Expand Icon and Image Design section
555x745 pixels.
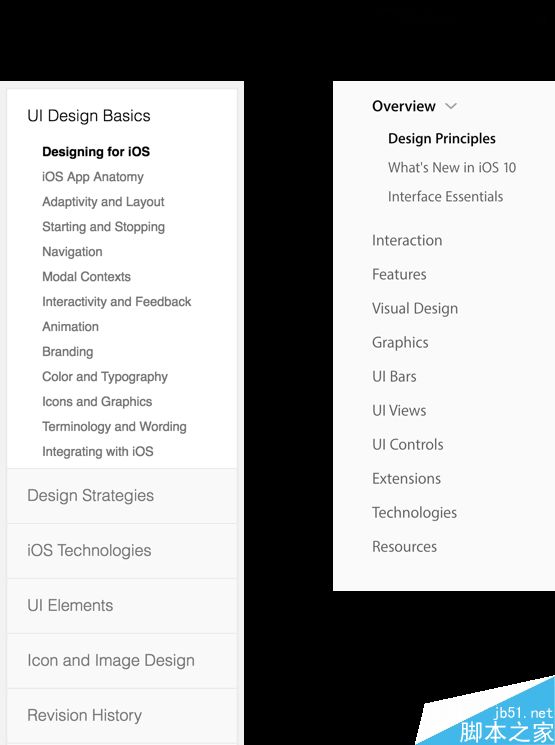pyautogui.click(x=122, y=661)
